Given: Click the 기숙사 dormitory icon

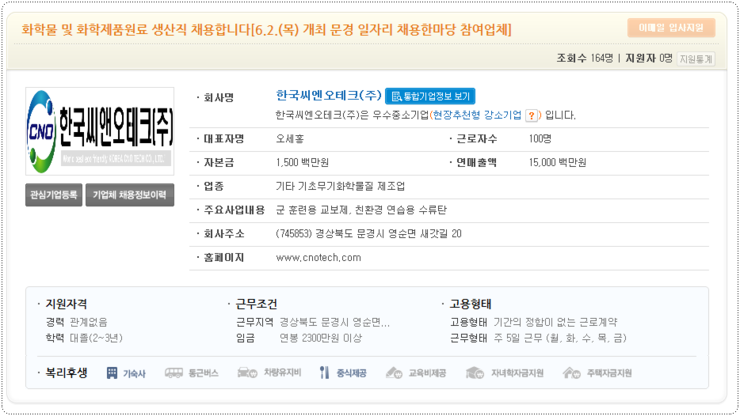Looking at the screenshot, I should click(112, 373).
